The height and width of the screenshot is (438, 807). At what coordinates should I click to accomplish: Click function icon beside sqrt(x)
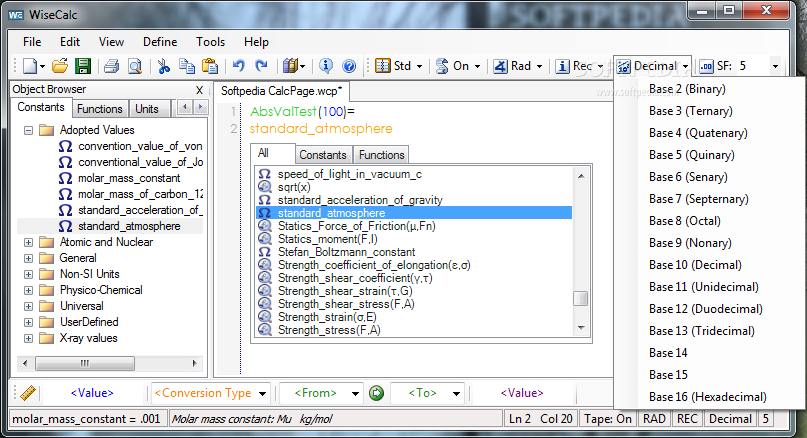pyautogui.click(x=265, y=187)
